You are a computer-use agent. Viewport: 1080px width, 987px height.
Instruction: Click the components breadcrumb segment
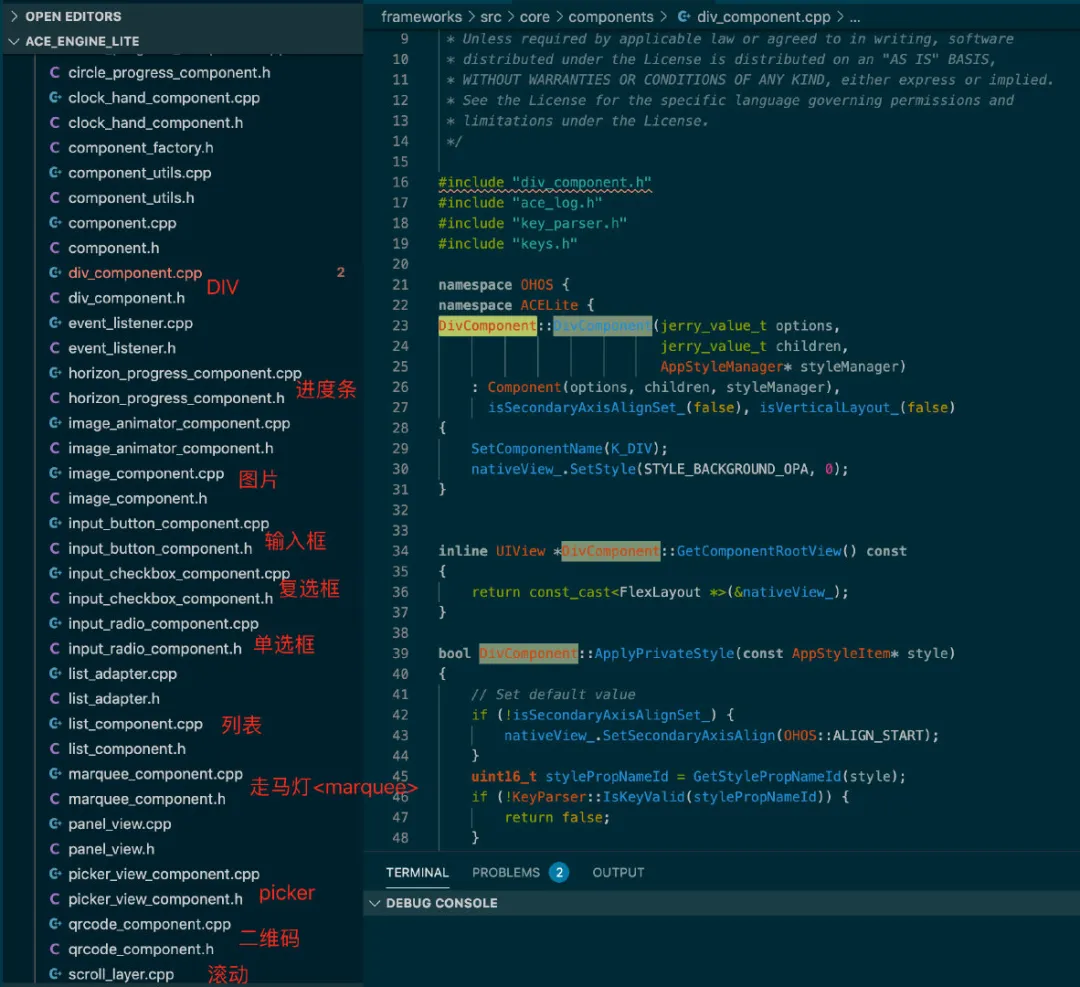[610, 17]
